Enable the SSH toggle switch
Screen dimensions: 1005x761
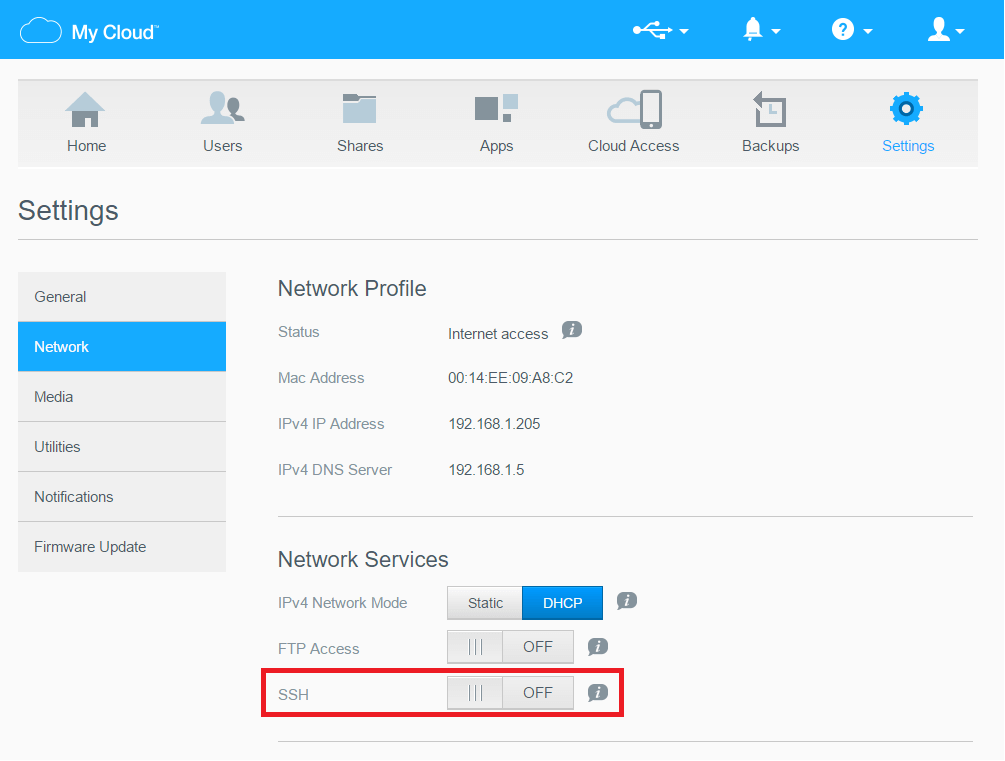click(510, 693)
